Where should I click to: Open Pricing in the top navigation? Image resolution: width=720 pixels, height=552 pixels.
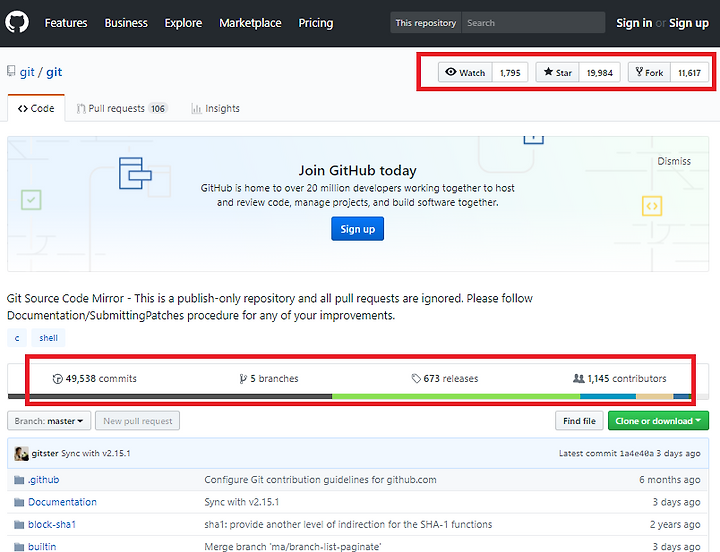coord(316,23)
